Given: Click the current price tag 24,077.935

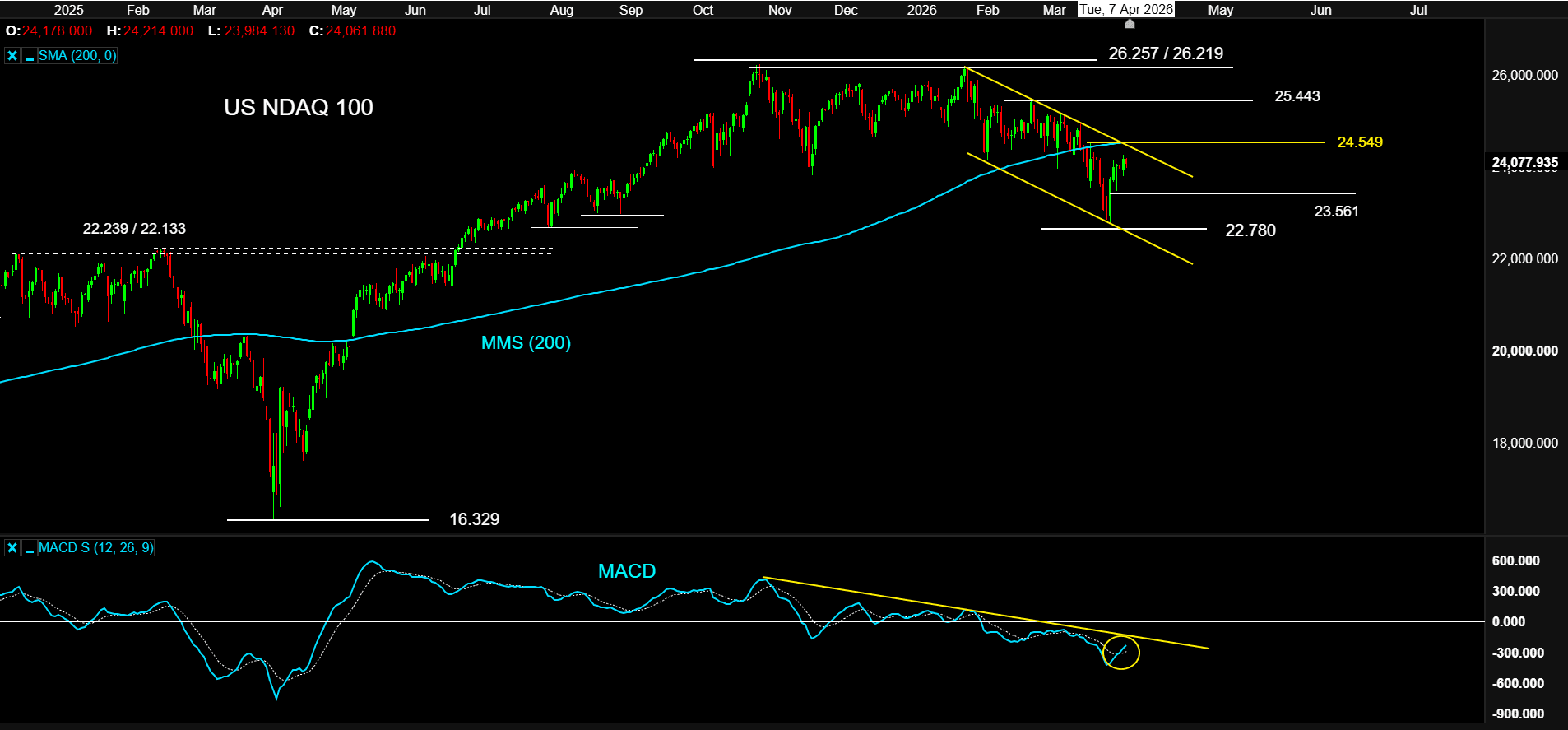Looking at the screenshot, I should [1524, 163].
